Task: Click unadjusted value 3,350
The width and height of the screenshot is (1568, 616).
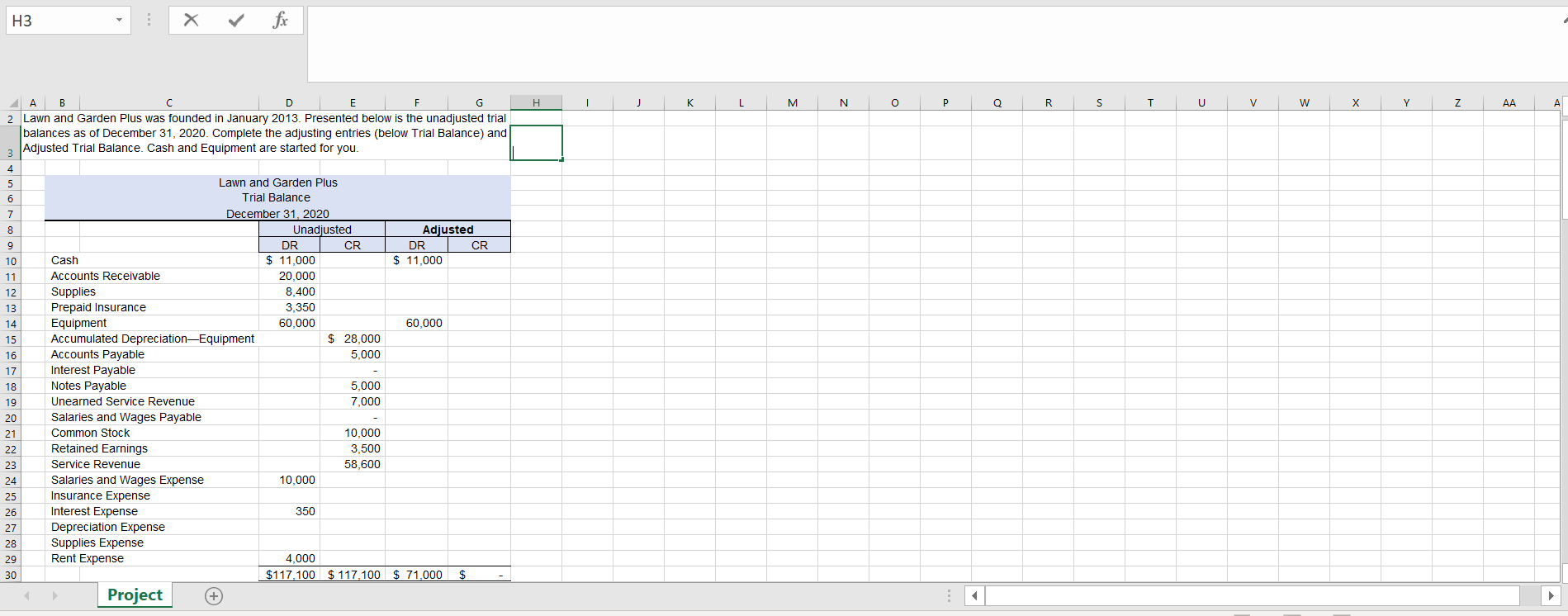Action: tap(300, 307)
